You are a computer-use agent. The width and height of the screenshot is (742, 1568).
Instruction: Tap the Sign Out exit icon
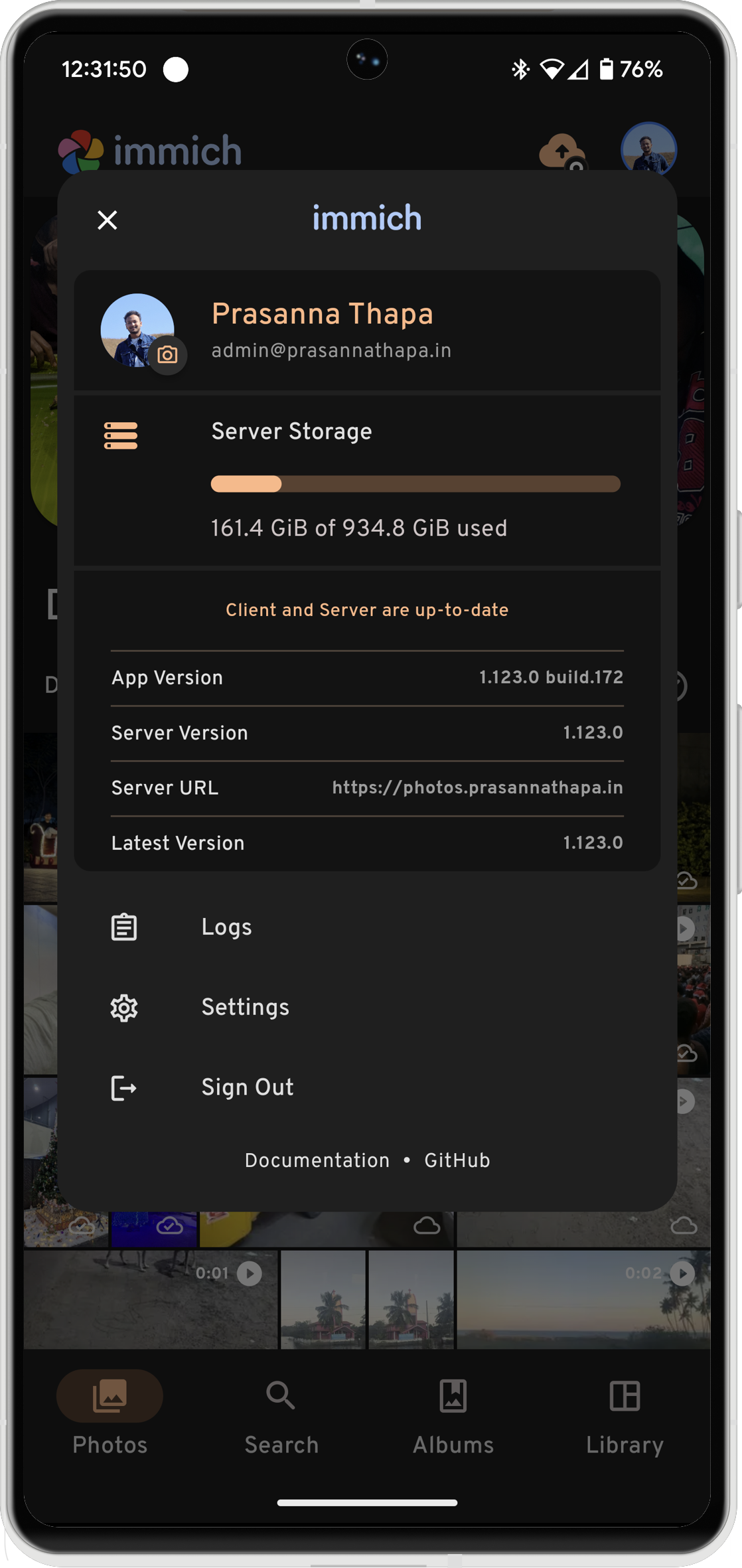124,1088
